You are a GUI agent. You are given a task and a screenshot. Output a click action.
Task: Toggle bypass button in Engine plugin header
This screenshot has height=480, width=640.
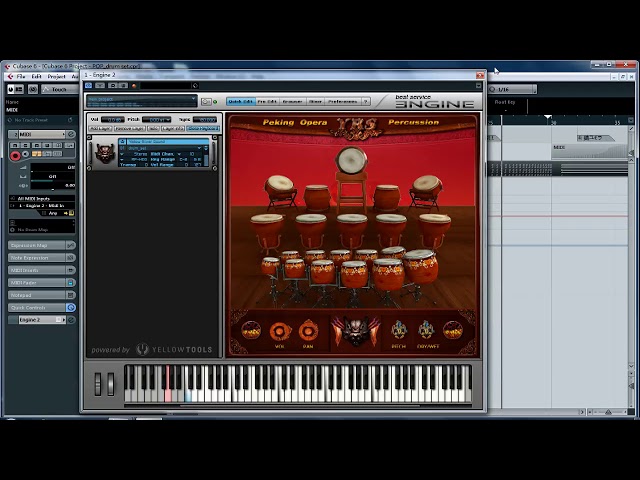click(x=100, y=85)
